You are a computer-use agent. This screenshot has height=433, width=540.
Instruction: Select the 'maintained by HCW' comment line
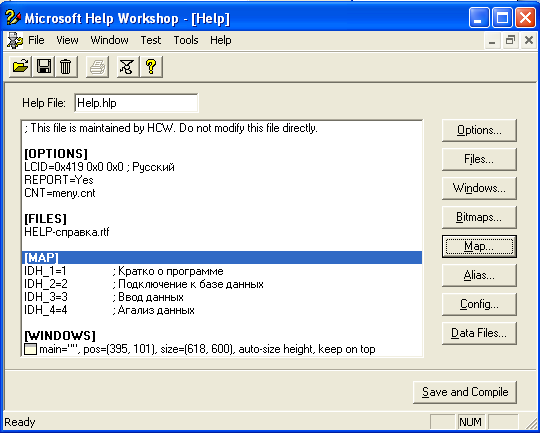(171, 128)
